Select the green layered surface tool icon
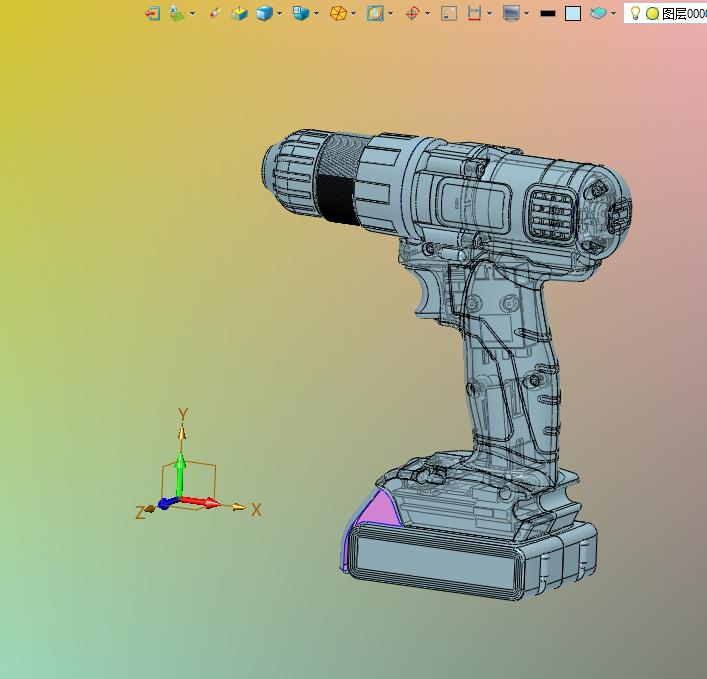The height and width of the screenshot is (679, 707). click(x=177, y=14)
